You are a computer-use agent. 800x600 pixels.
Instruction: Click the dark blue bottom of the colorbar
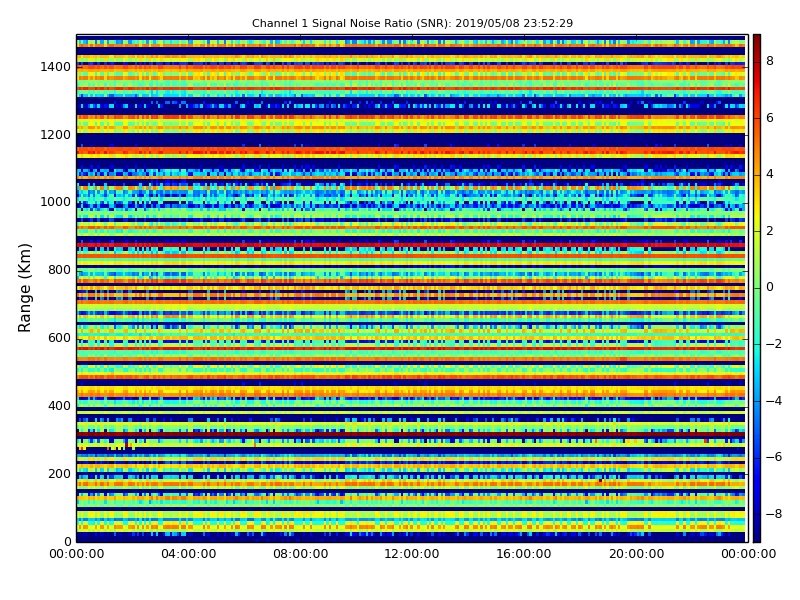tap(757, 536)
